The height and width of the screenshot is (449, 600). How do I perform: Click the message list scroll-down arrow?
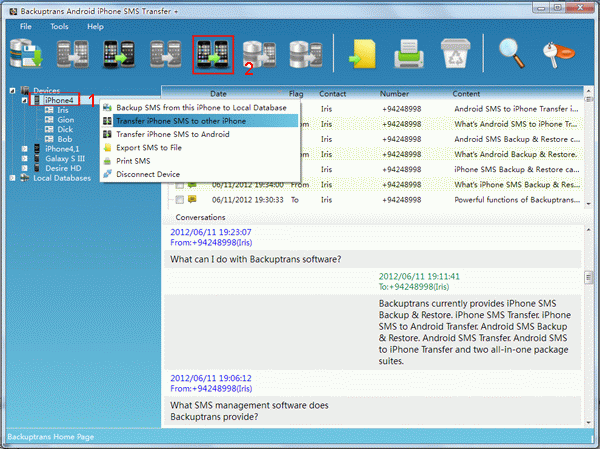tap(589, 204)
